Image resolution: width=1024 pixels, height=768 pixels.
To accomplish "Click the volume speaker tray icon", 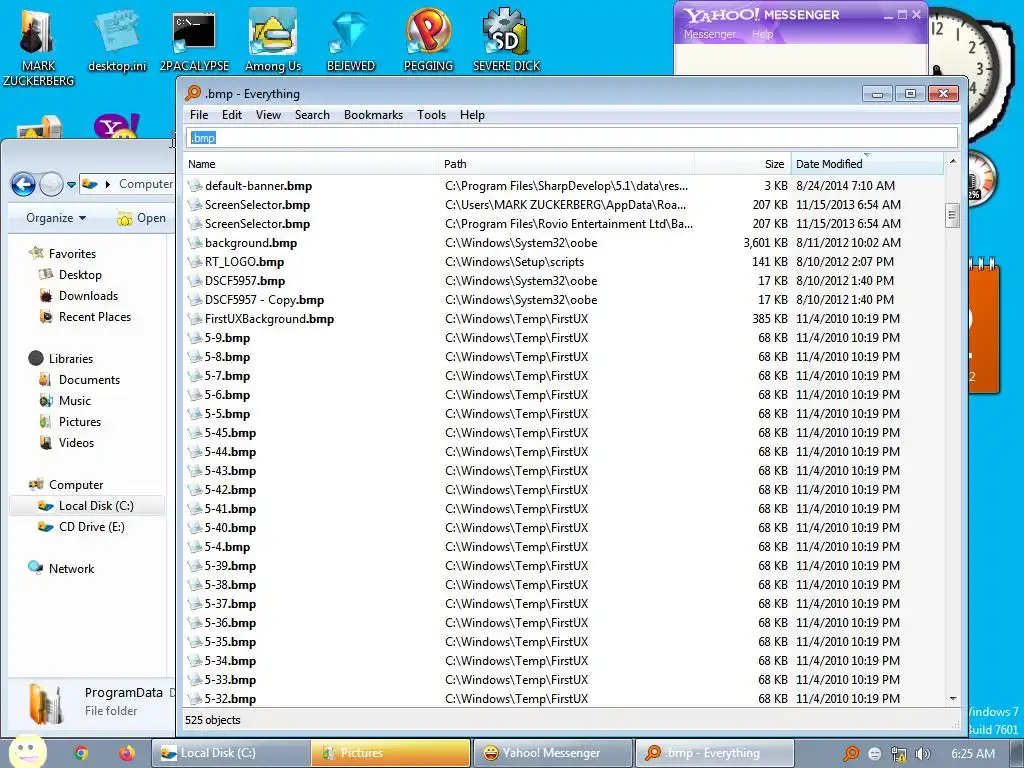I will [x=922, y=754].
